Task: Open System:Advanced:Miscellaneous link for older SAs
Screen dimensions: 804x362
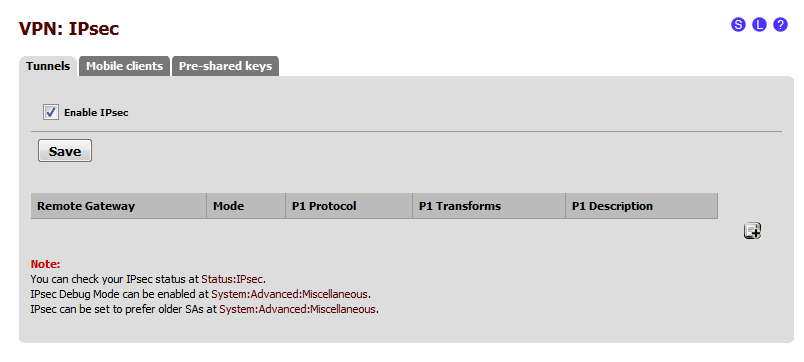Action: coord(298,309)
